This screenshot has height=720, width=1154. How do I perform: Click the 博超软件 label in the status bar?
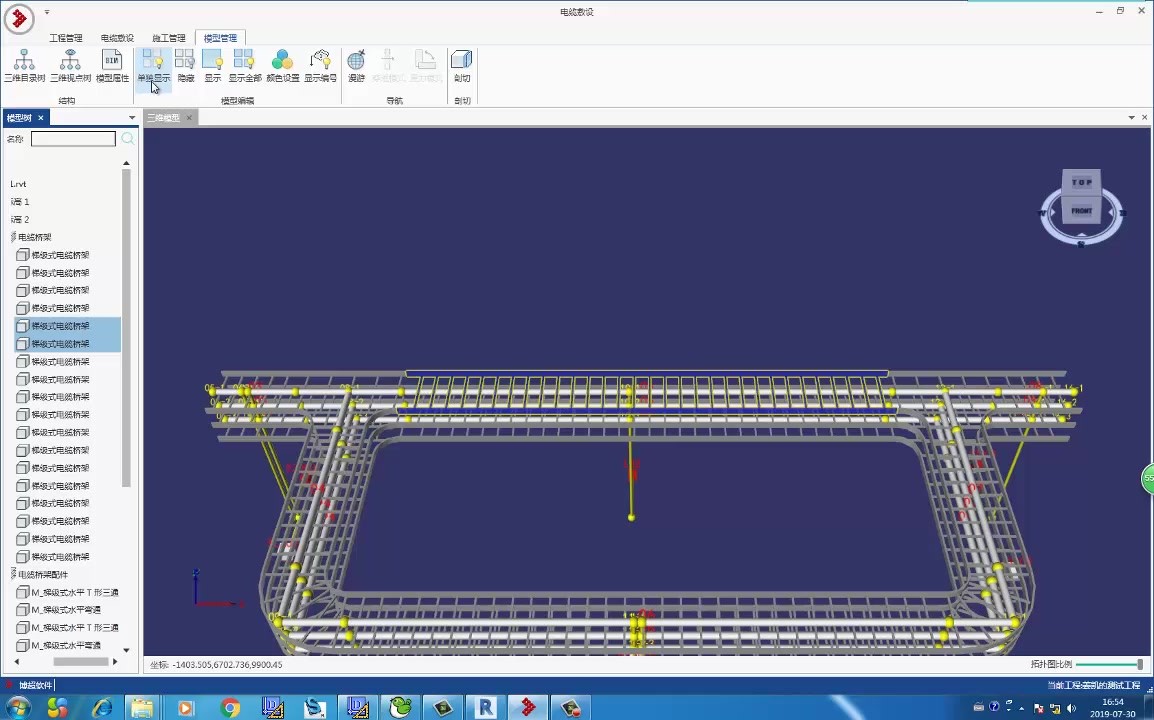[36, 685]
